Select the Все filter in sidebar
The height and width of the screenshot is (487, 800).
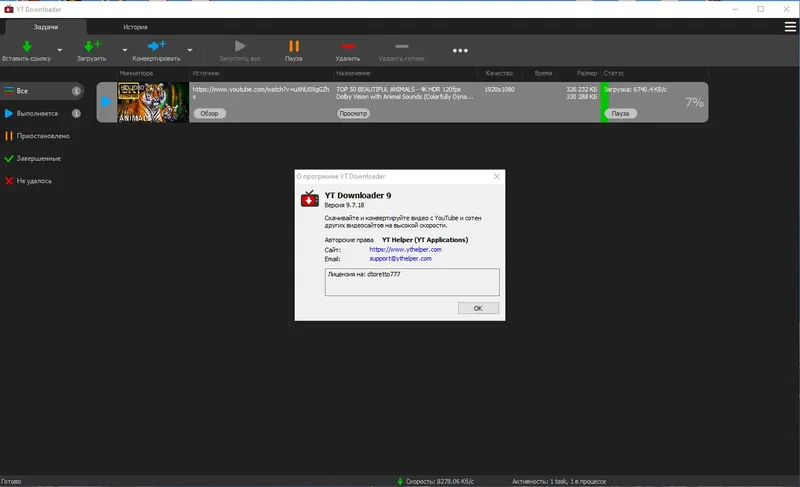pyautogui.click(x=42, y=91)
